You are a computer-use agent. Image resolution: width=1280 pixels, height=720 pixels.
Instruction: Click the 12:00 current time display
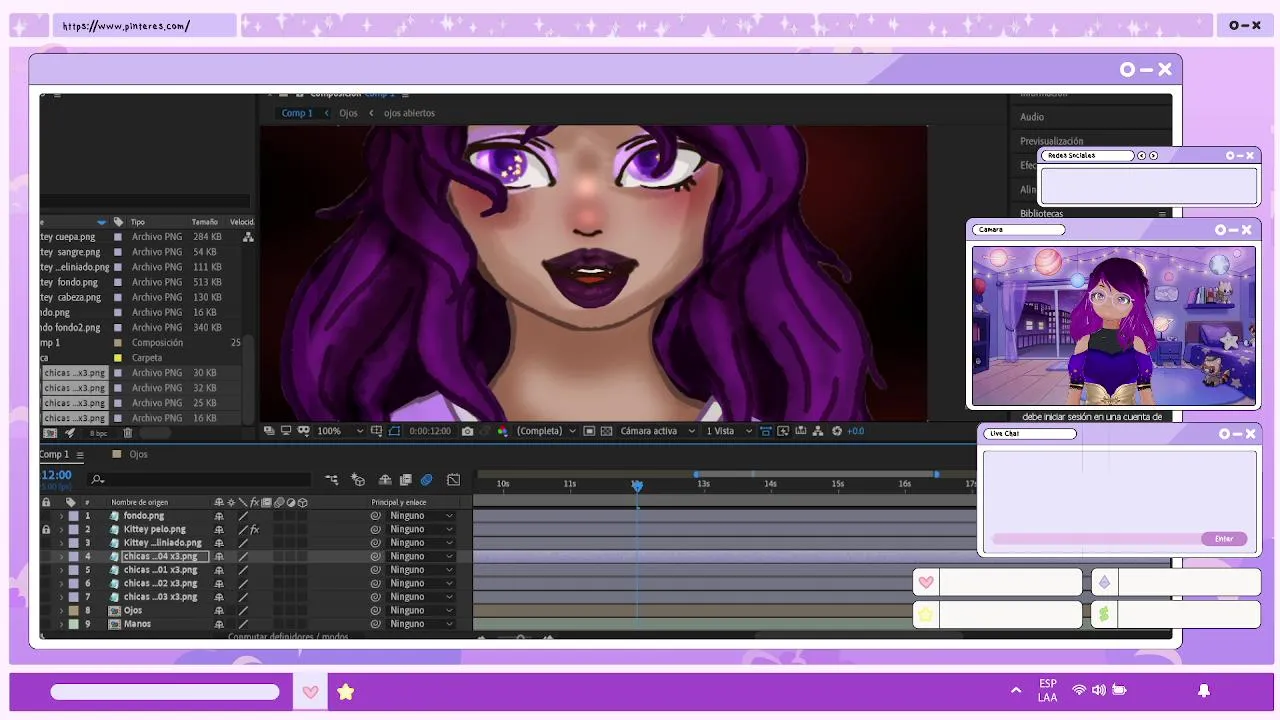(x=56, y=475)
